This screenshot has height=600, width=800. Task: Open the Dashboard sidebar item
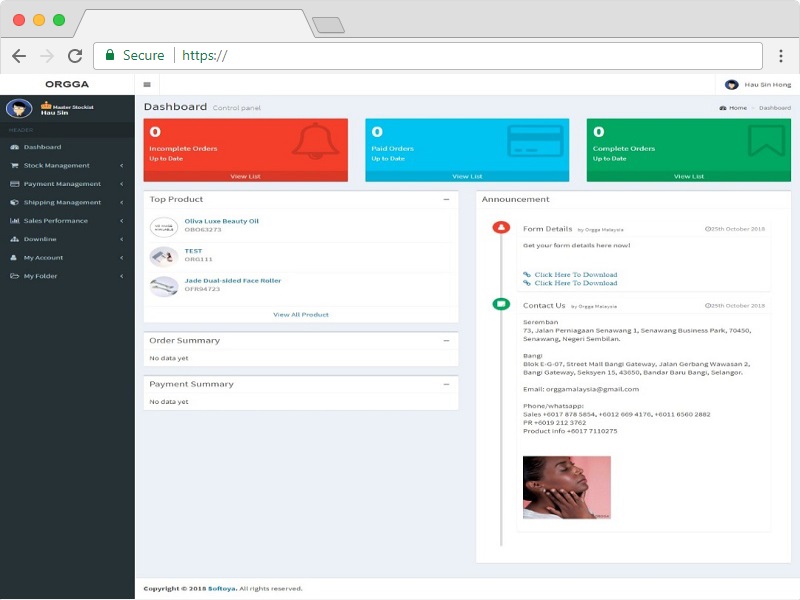(42, 147)
